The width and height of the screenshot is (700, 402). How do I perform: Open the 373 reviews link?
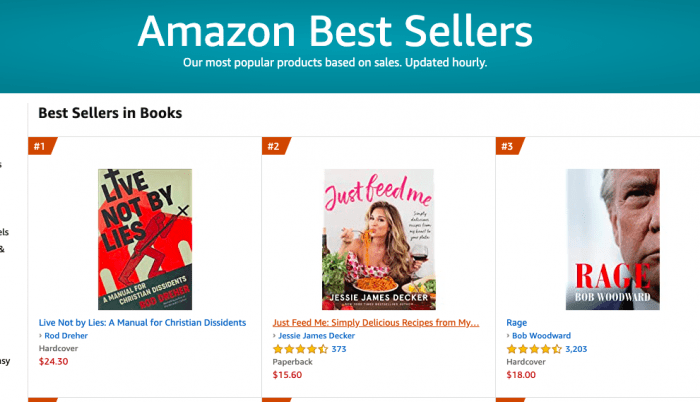click(339, 349)
